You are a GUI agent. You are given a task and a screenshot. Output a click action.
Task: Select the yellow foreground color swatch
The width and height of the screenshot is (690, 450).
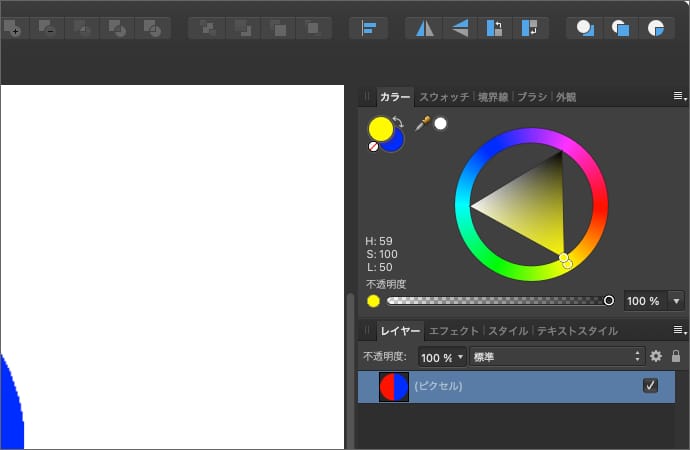click(380, 128)
